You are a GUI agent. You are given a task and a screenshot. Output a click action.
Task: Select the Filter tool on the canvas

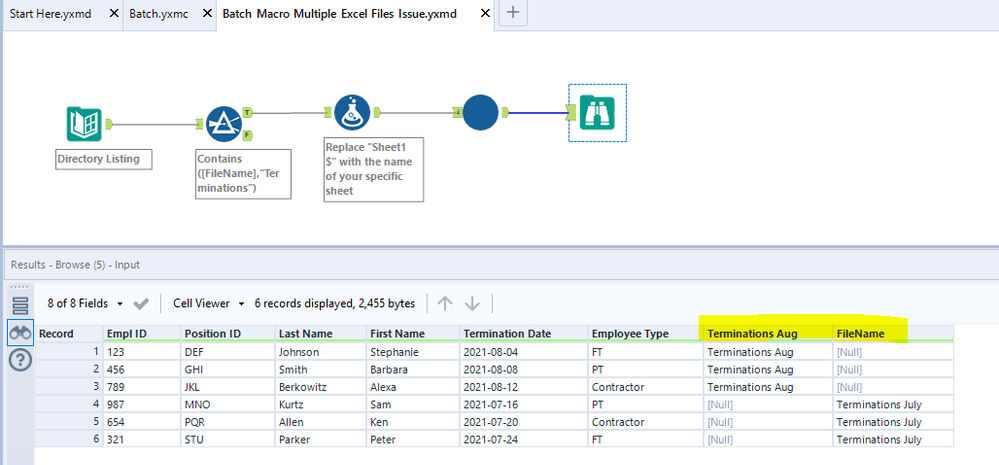tap(223, 124)
